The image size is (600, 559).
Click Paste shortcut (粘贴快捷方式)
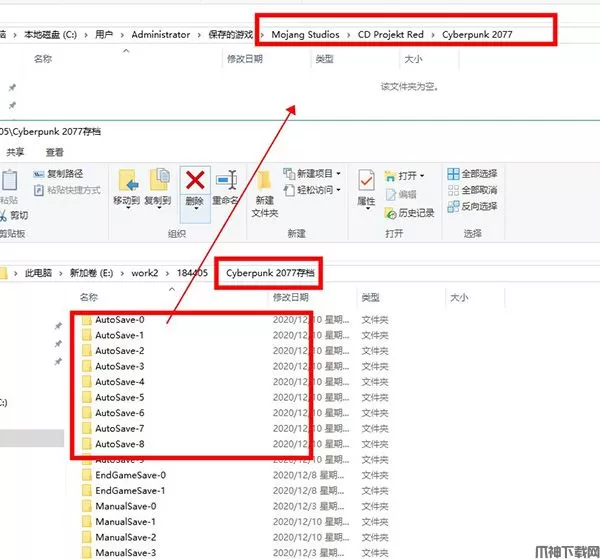(67, 190)
